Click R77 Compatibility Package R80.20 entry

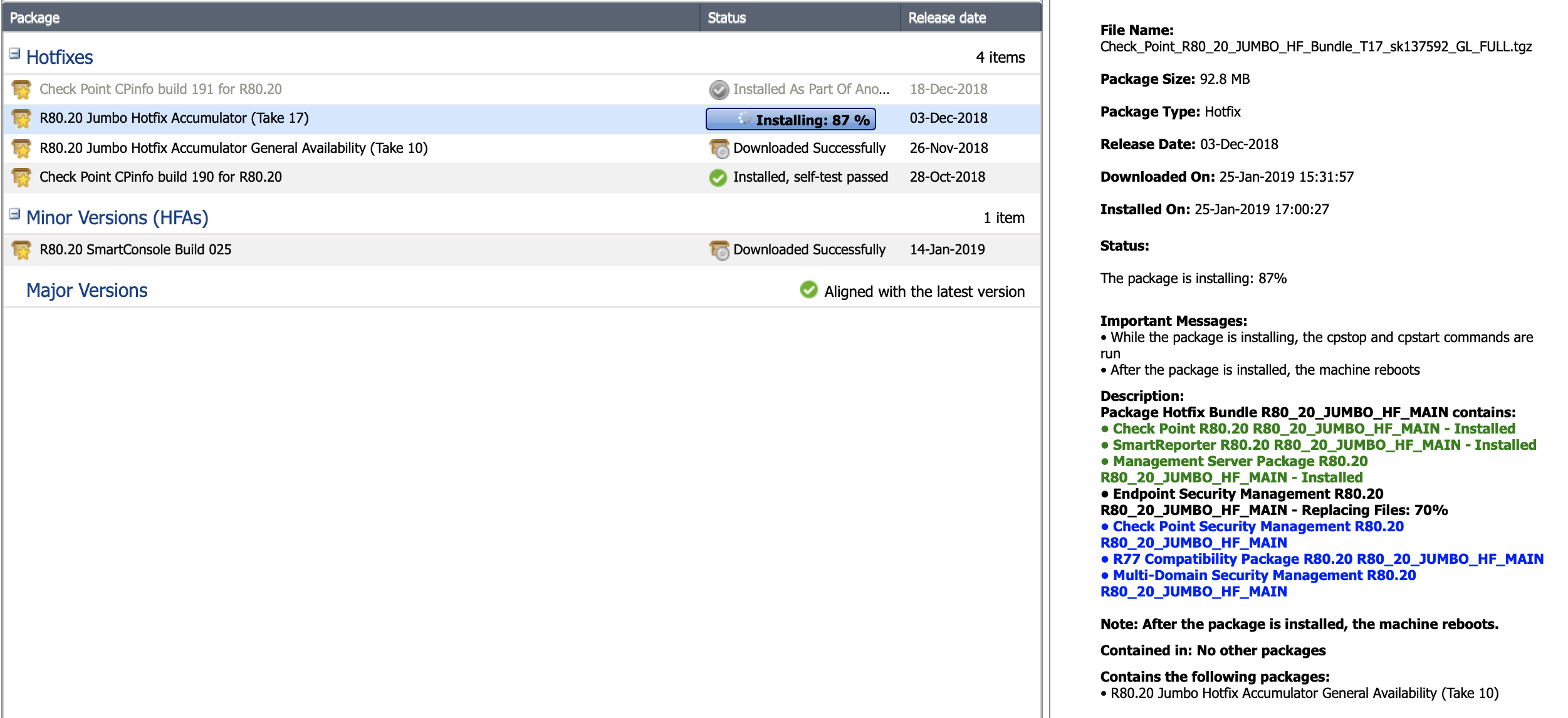[1322, 559]
